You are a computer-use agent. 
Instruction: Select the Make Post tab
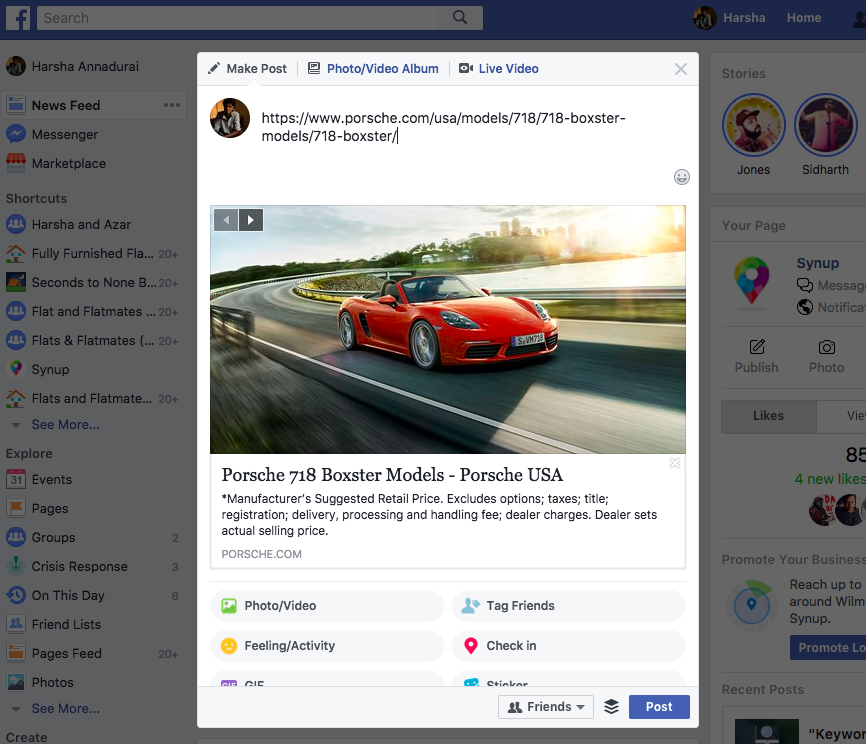(x=247, y=68)
